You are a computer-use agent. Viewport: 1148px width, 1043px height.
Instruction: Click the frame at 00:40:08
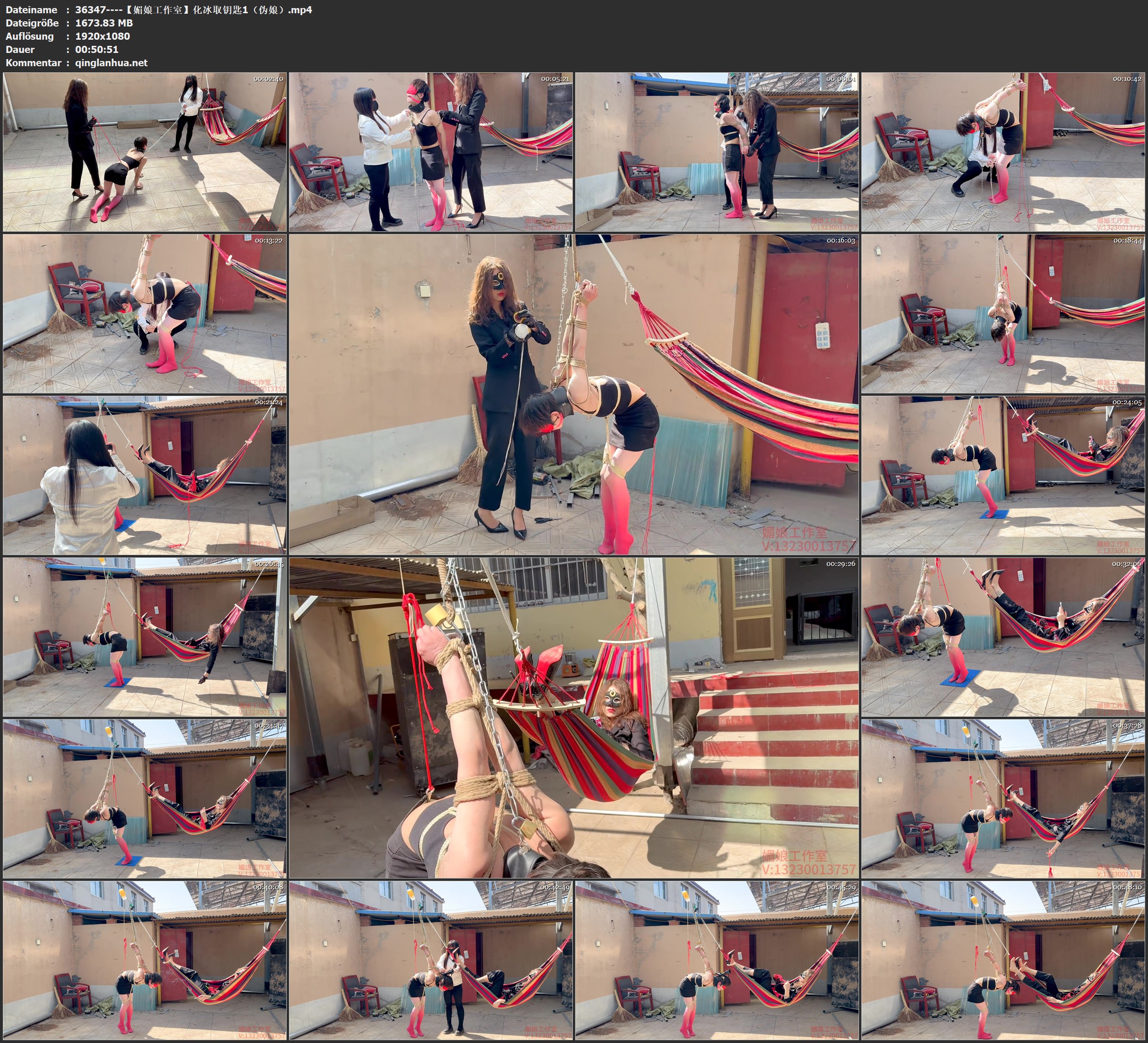(145, 960)
